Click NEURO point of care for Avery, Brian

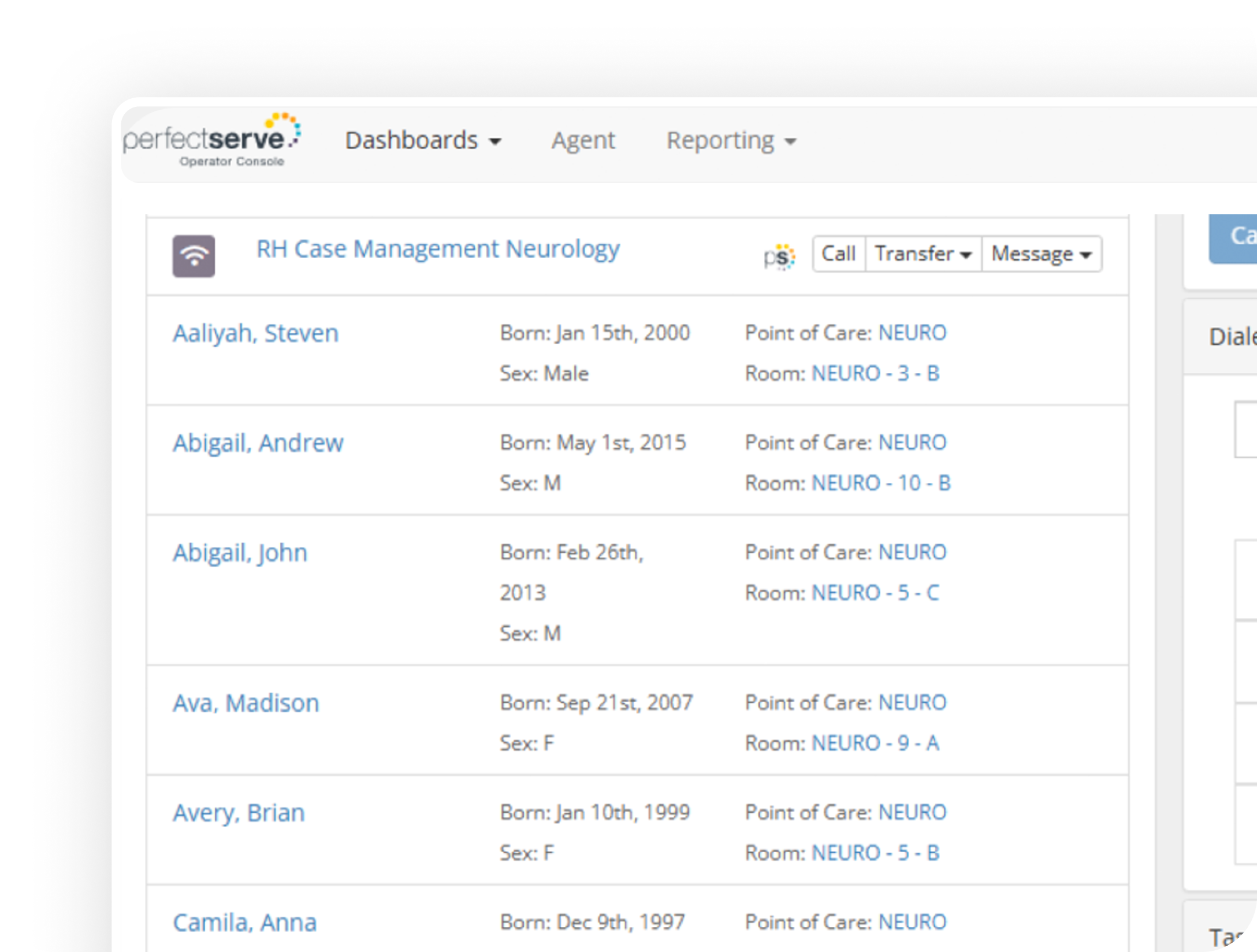coord(913,812)
